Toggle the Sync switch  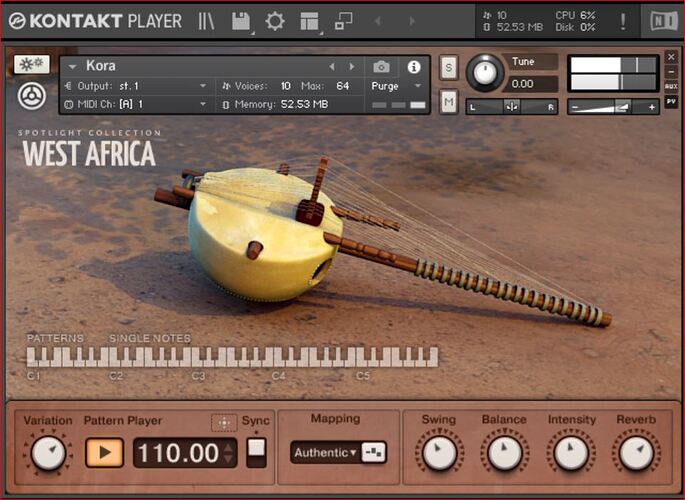click(x=257, y=452)
